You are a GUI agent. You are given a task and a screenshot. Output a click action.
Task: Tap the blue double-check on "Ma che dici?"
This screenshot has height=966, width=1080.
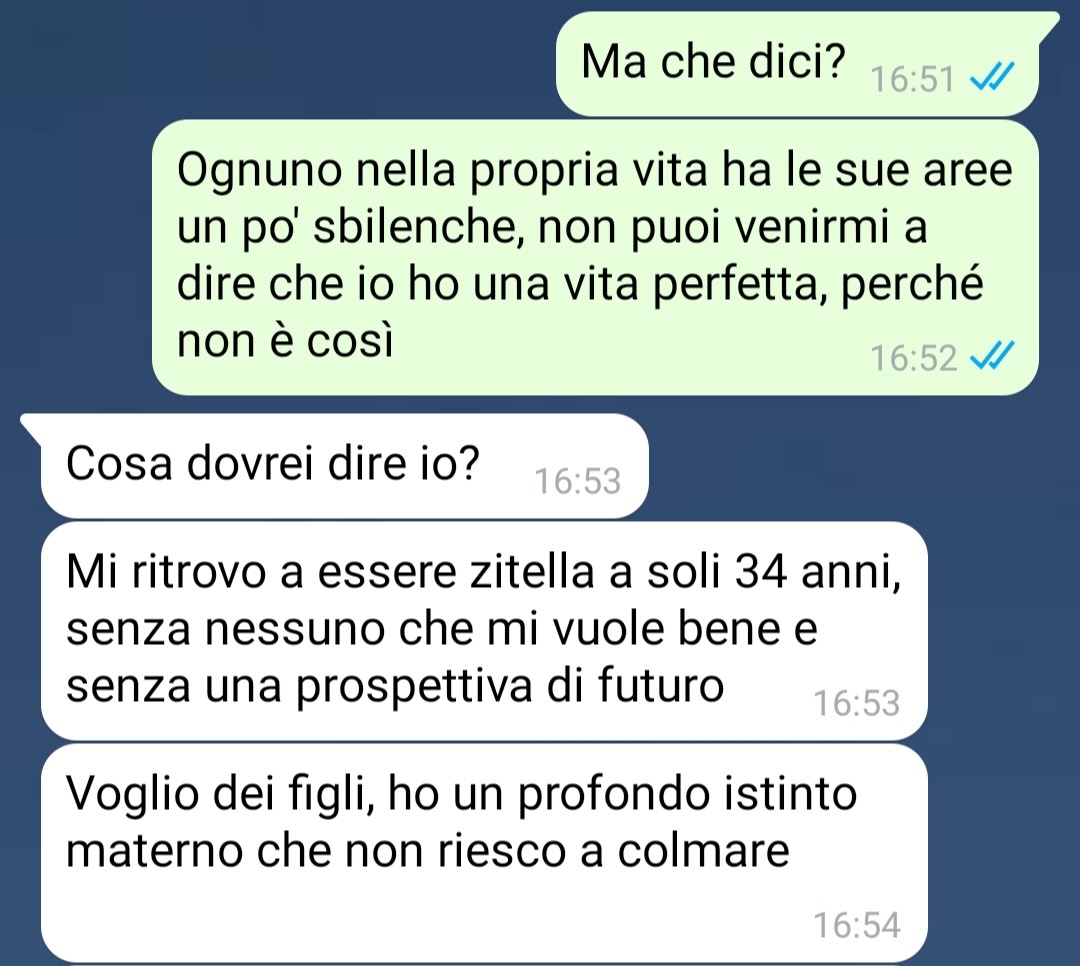point(992,76)
